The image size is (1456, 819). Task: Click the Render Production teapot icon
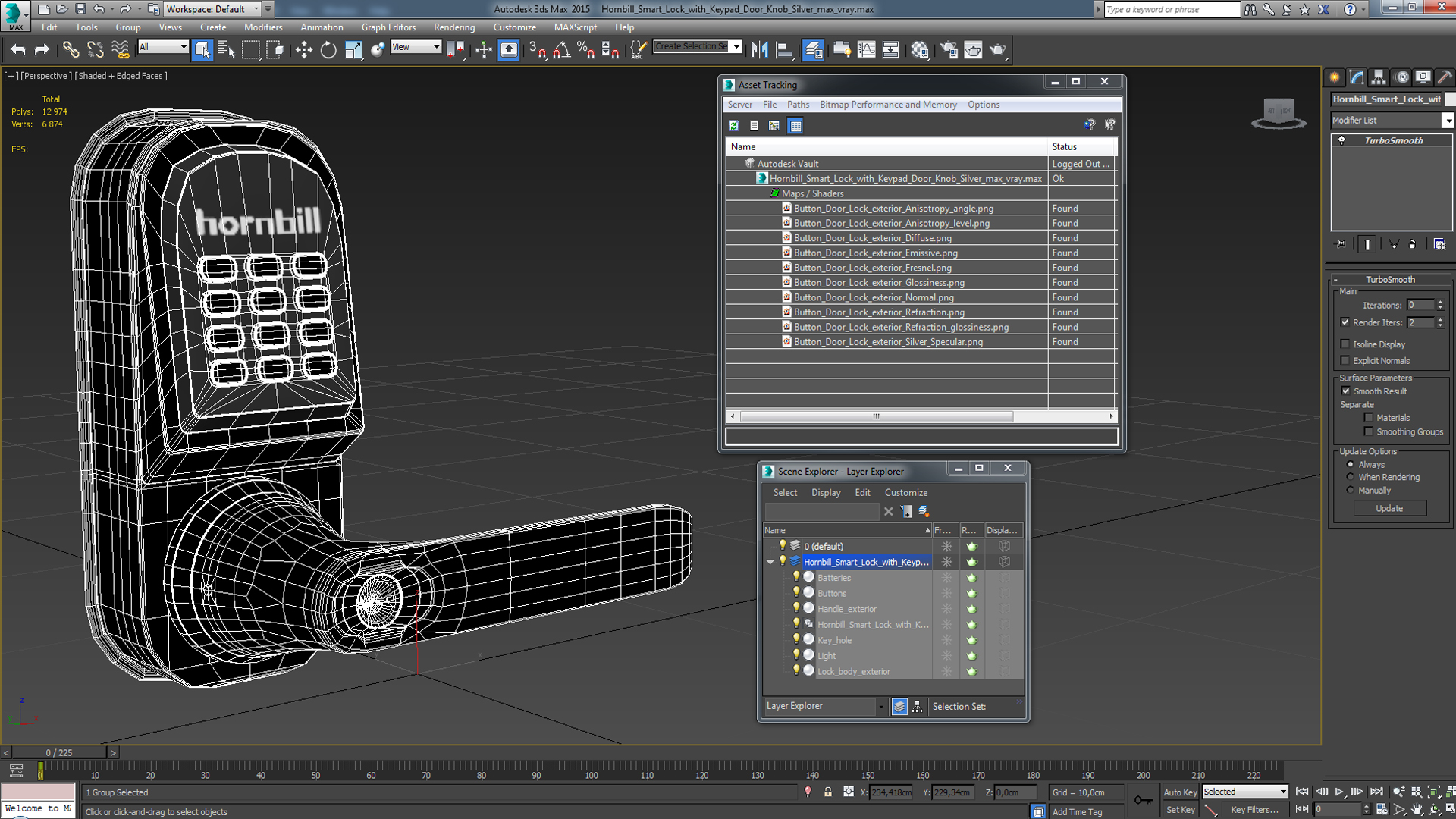(x=997, y=50)
